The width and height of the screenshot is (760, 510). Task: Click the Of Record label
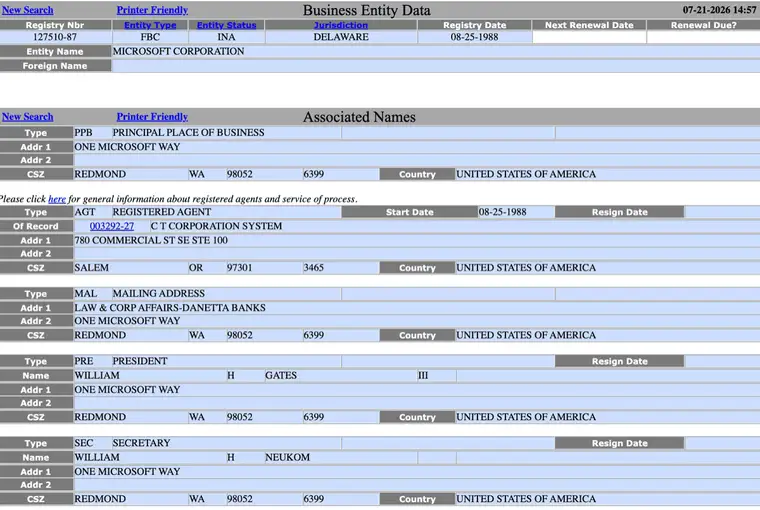pyautogui.click(x=36, y=226)
